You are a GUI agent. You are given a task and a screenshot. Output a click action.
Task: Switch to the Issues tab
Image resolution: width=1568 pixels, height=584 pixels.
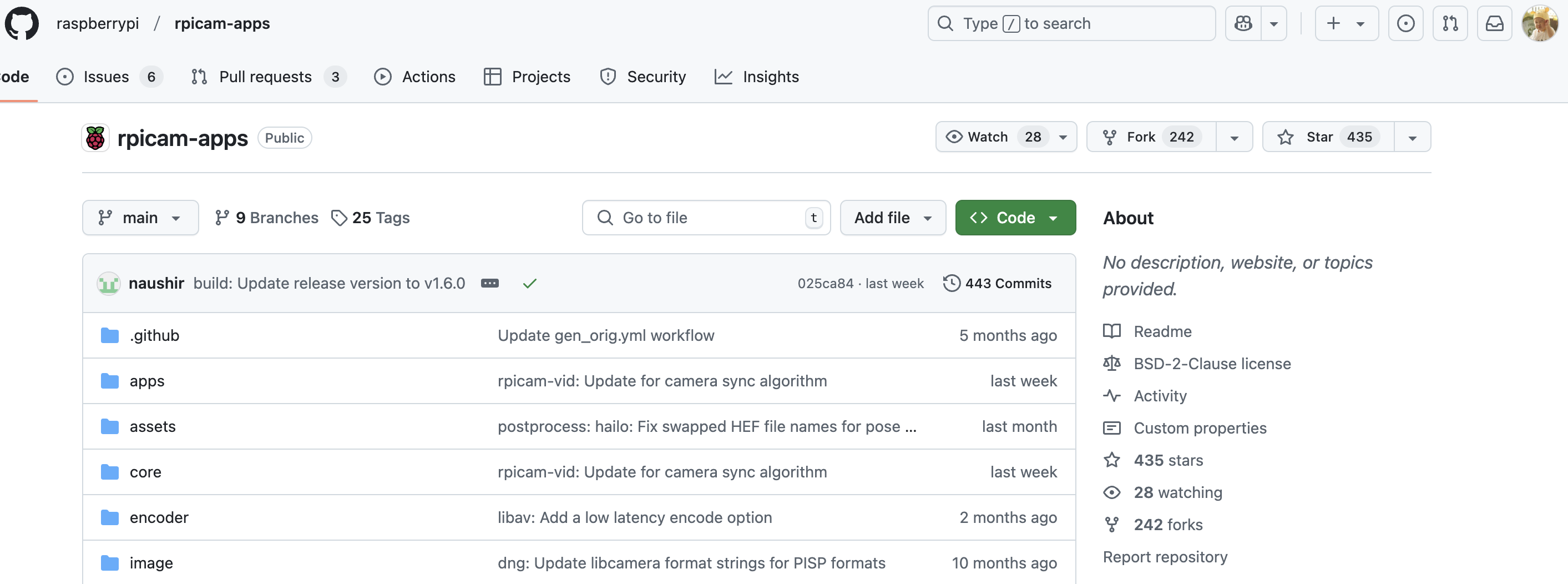coord(109,77)
